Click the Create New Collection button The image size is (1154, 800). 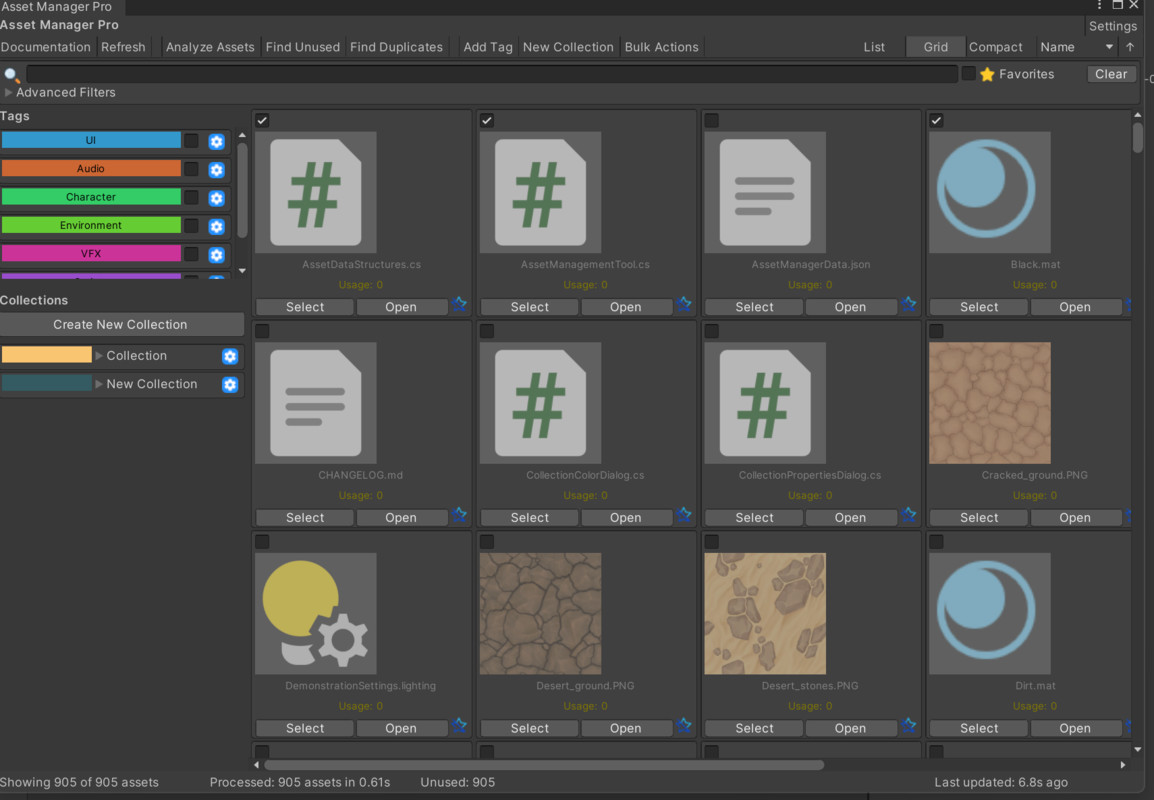point(122,324)
